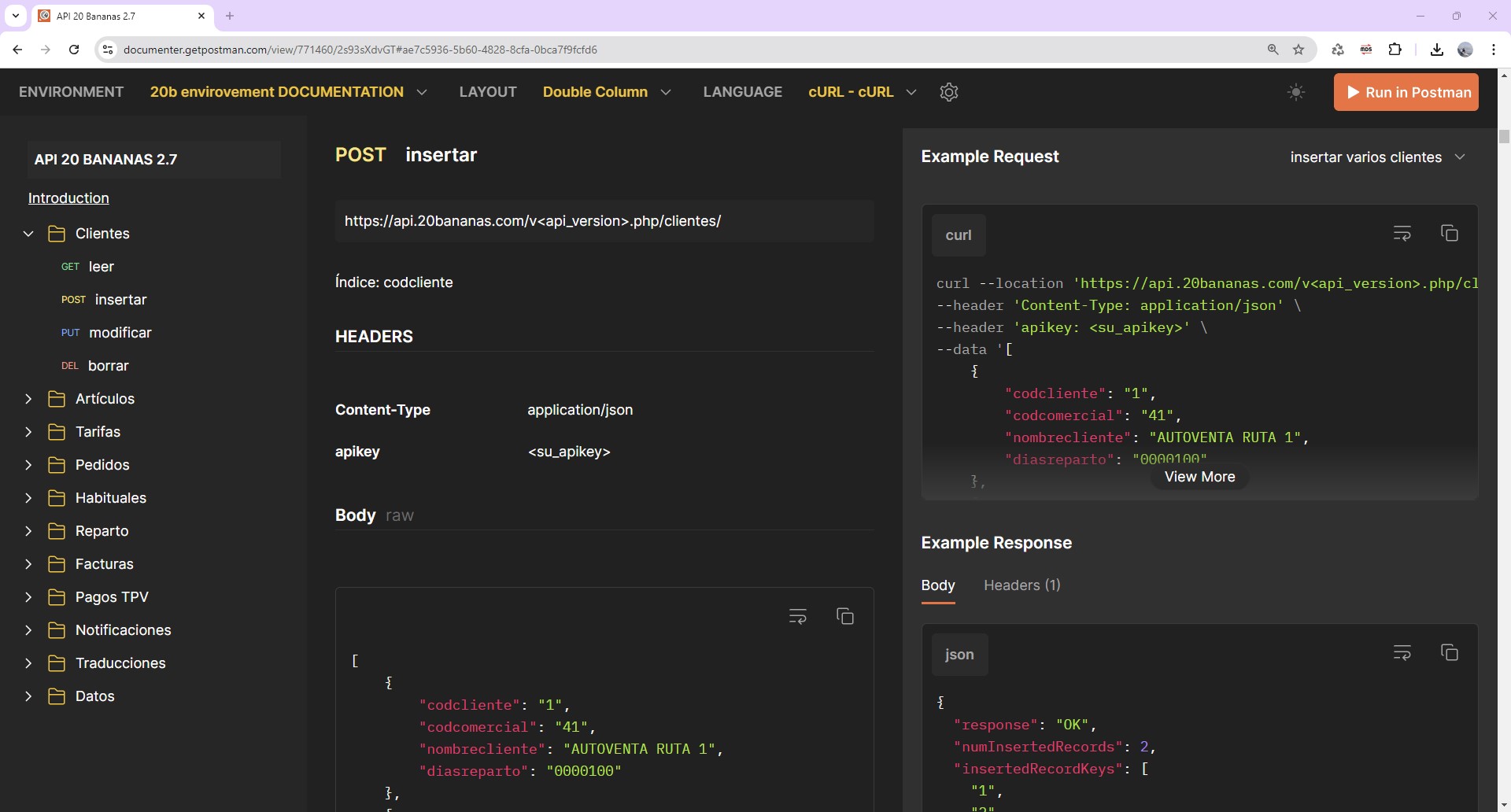The height and width of the screenshot is (812, 1511).
Task: Click the page vertical scrollbar thumb
Action: tap(1504, 136)
